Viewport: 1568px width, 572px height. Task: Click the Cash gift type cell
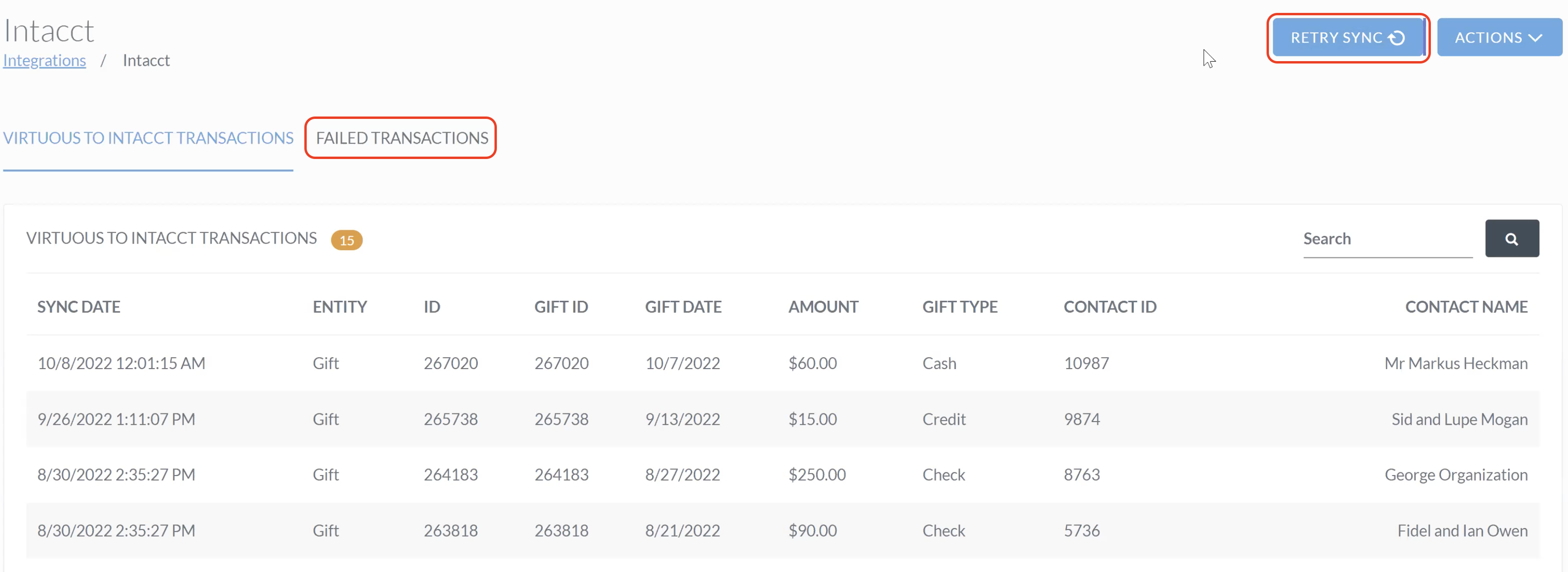(x=939, y=363)
